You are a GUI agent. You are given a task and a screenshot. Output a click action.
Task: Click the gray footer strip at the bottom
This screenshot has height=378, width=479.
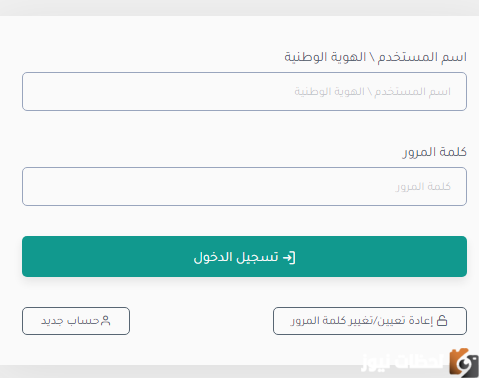[x=180, y=371]
